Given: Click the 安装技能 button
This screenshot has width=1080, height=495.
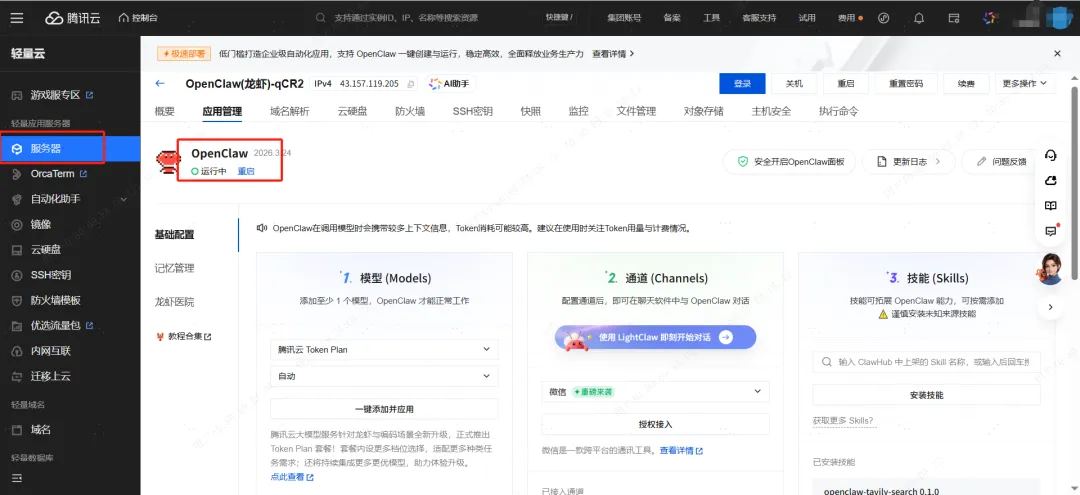Looking at the screenshot, I should pyautogui.click(x=926, y=395).
